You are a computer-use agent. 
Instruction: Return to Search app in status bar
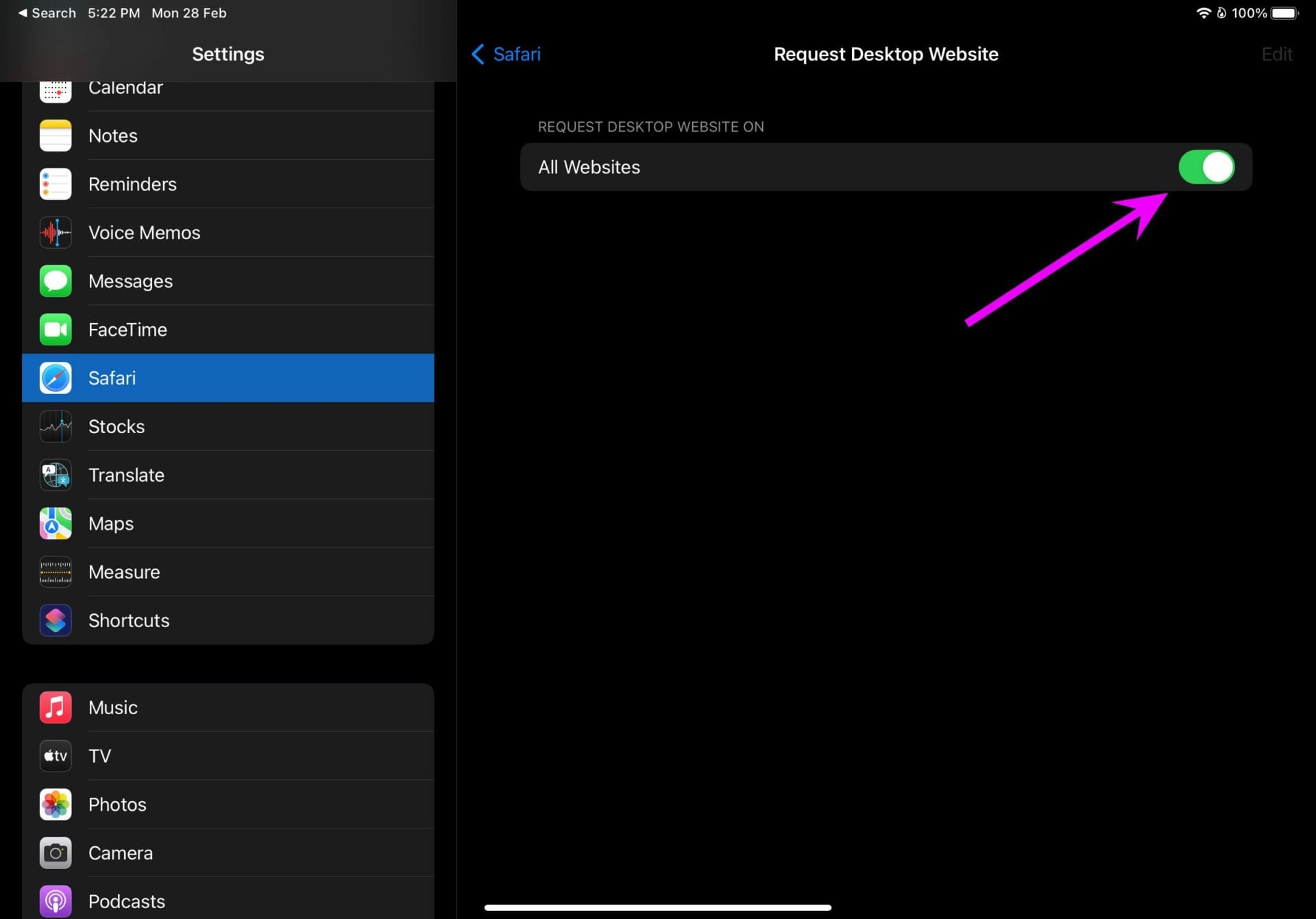47,13
